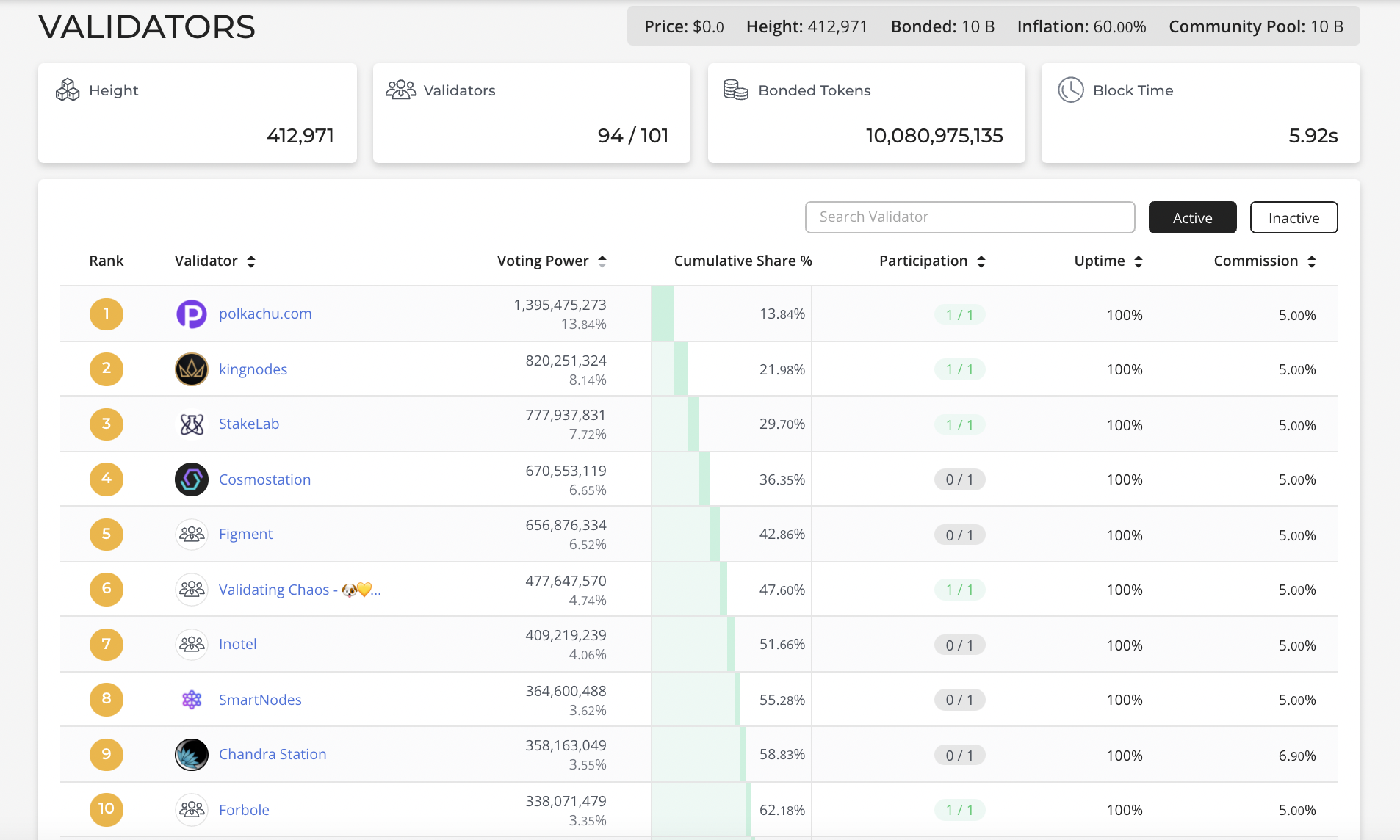1400x840 pixels.
Task: Sort by Commission column arrows
Action: click(x=1312, y=261)
